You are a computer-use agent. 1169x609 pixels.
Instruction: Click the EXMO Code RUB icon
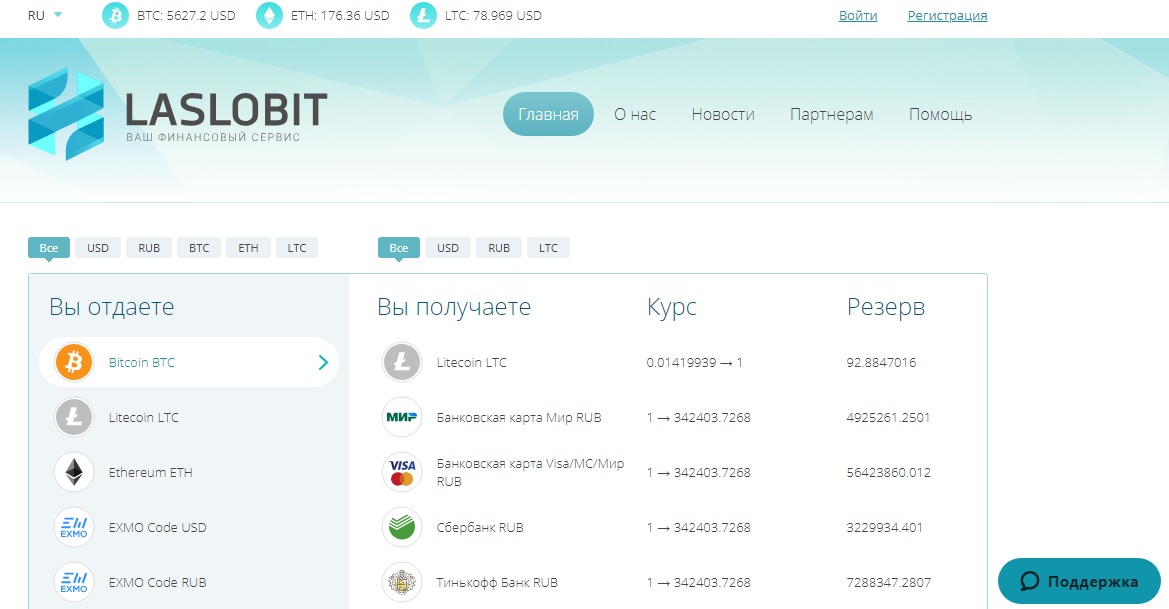(74, 582)
